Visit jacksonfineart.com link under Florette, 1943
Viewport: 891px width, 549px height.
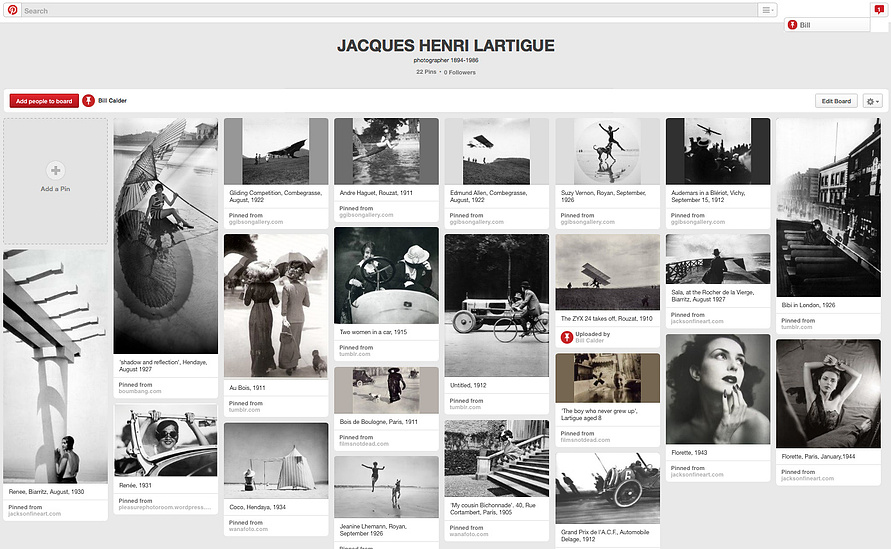tap(697, 475)
